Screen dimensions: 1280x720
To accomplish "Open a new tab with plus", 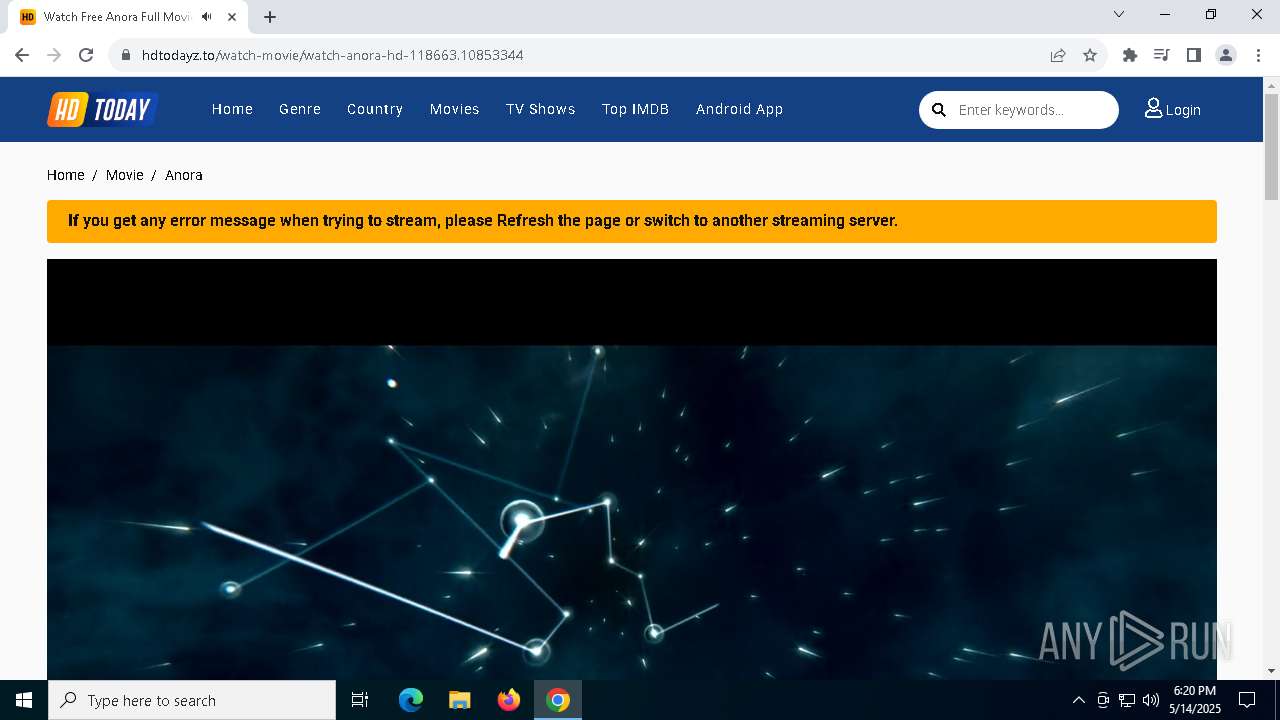I will pyautogui.click(x=270, y=17).
